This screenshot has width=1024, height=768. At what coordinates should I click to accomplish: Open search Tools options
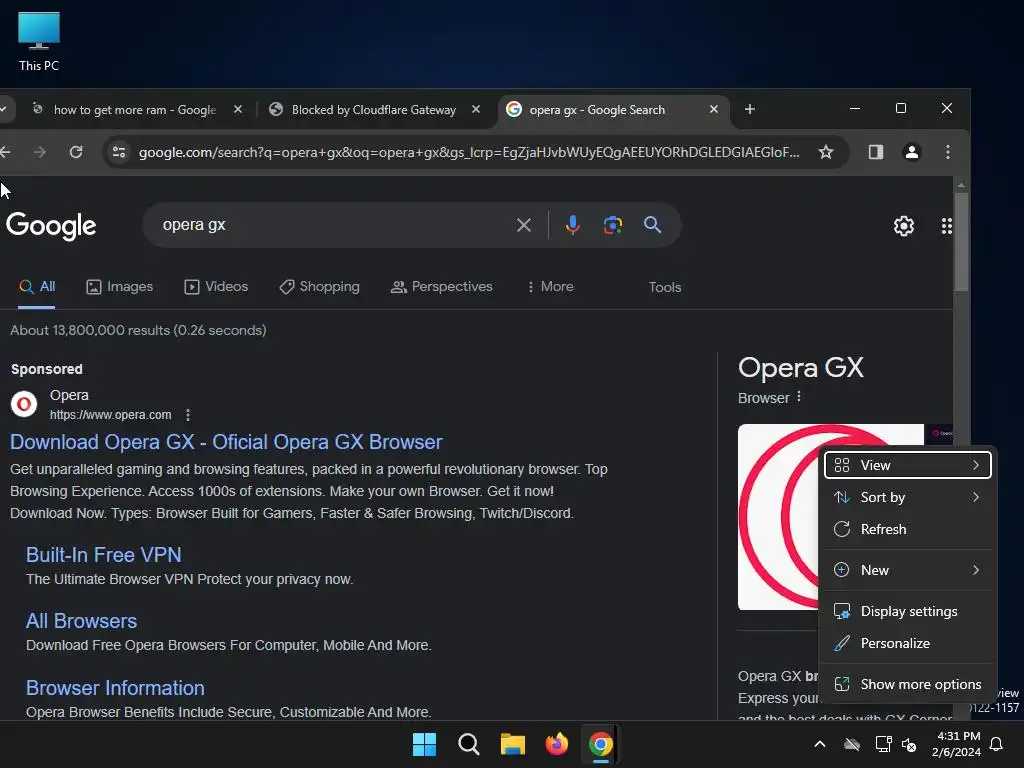pyautogui.click(x=665, y=287)
